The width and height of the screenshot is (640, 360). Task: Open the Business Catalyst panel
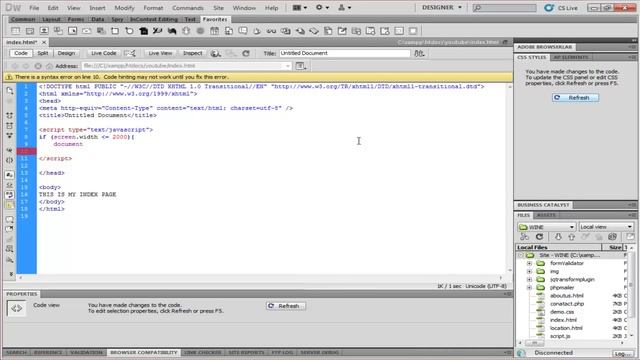coord(543,205)
